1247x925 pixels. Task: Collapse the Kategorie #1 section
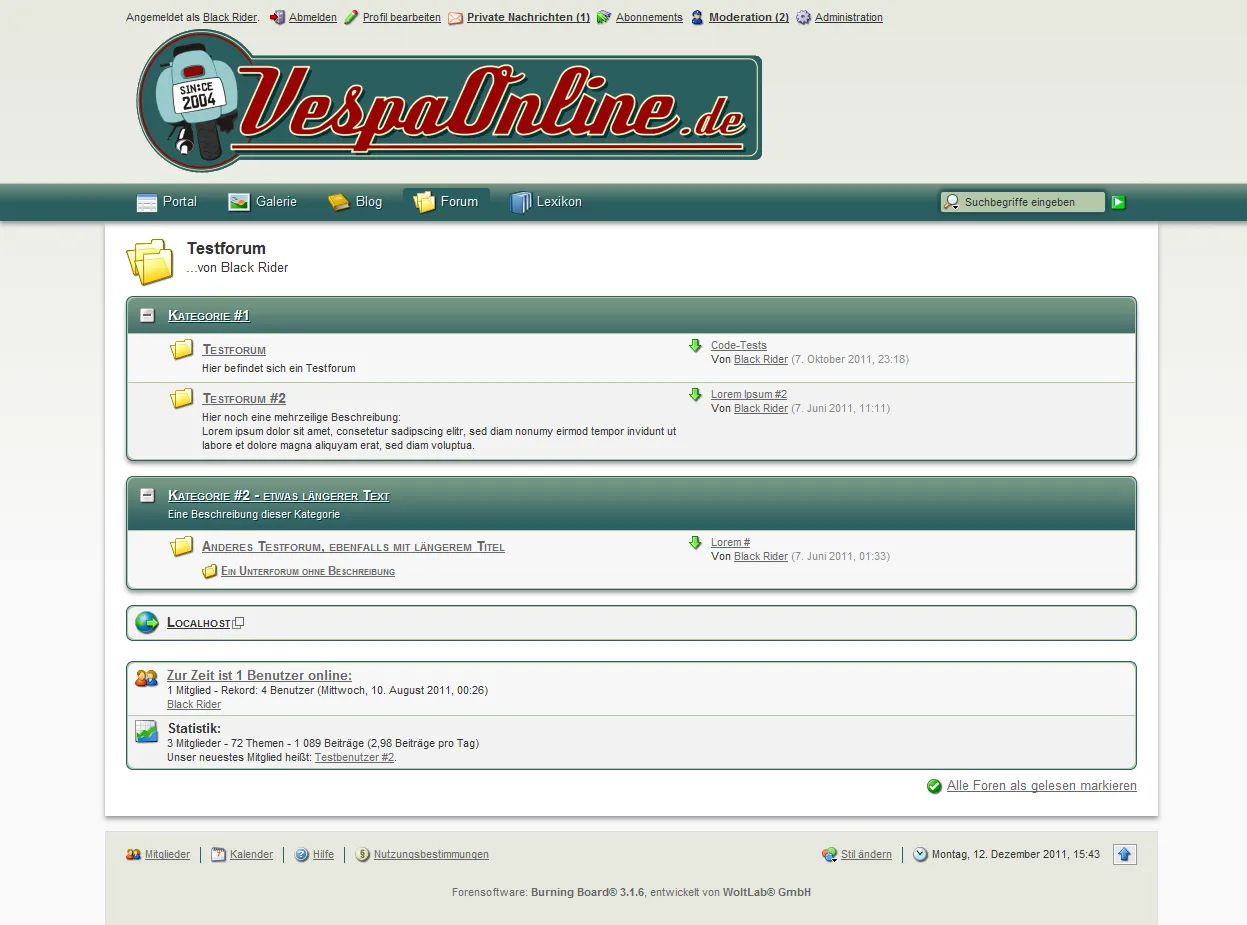coord(148,316)
